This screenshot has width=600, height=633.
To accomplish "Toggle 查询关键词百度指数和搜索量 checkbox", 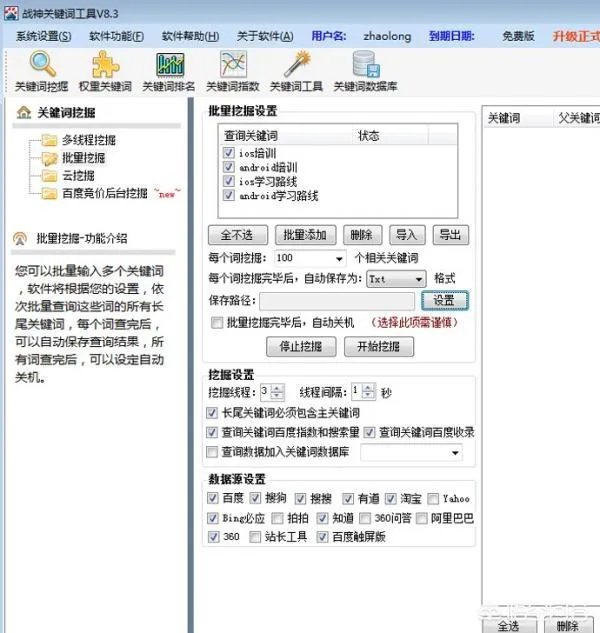I will coord(212,432).
